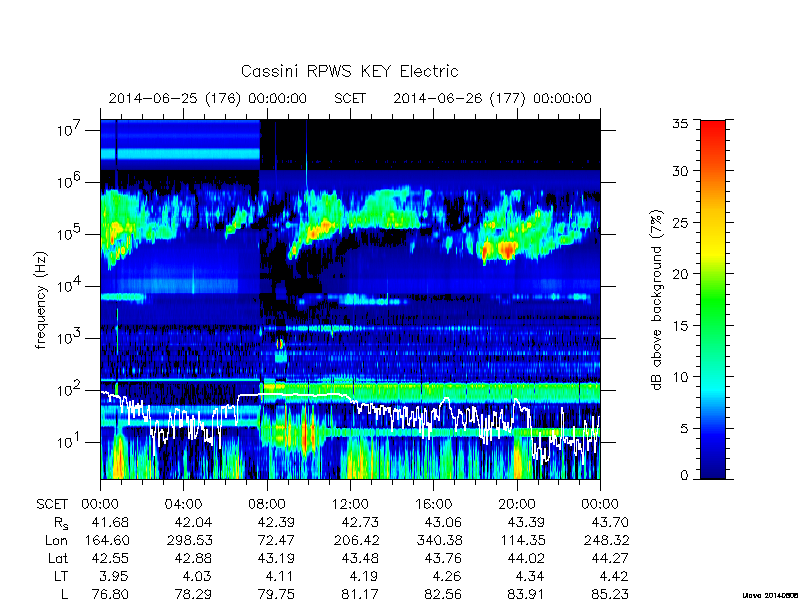Click the Rs value '43.06'

(x=443, y=522)
